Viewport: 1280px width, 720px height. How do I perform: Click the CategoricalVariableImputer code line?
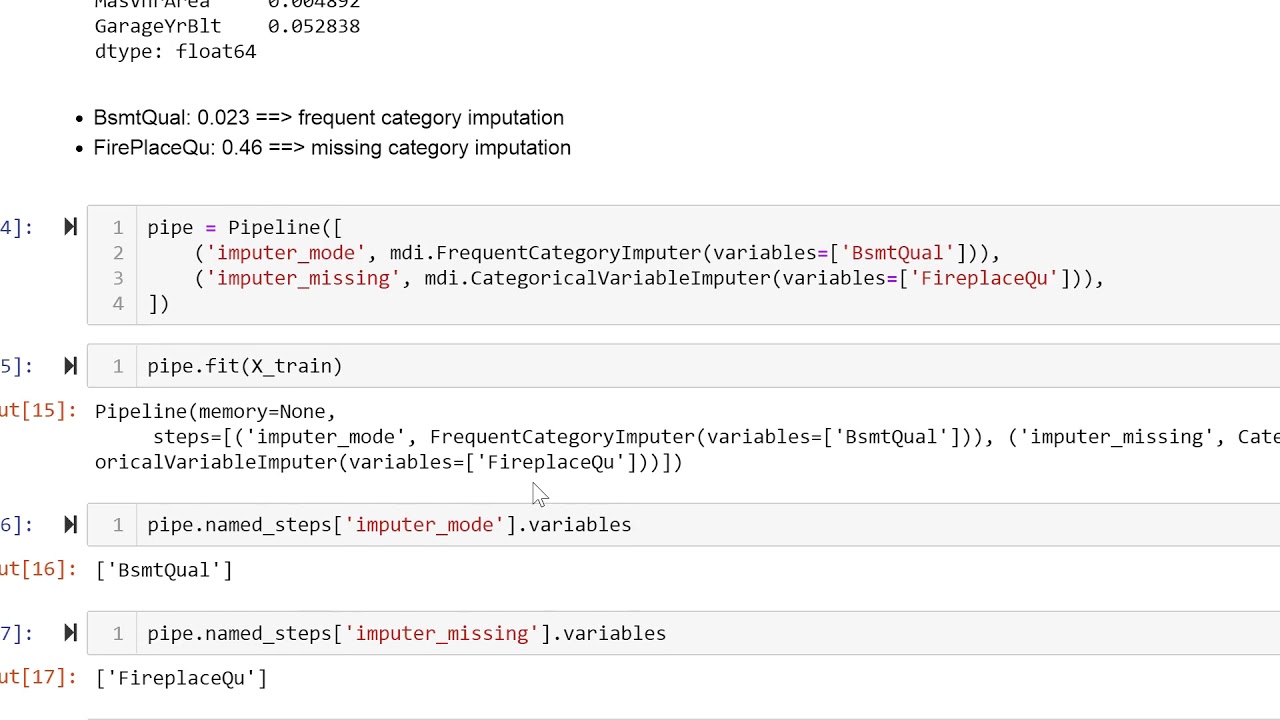pos(649,278)
